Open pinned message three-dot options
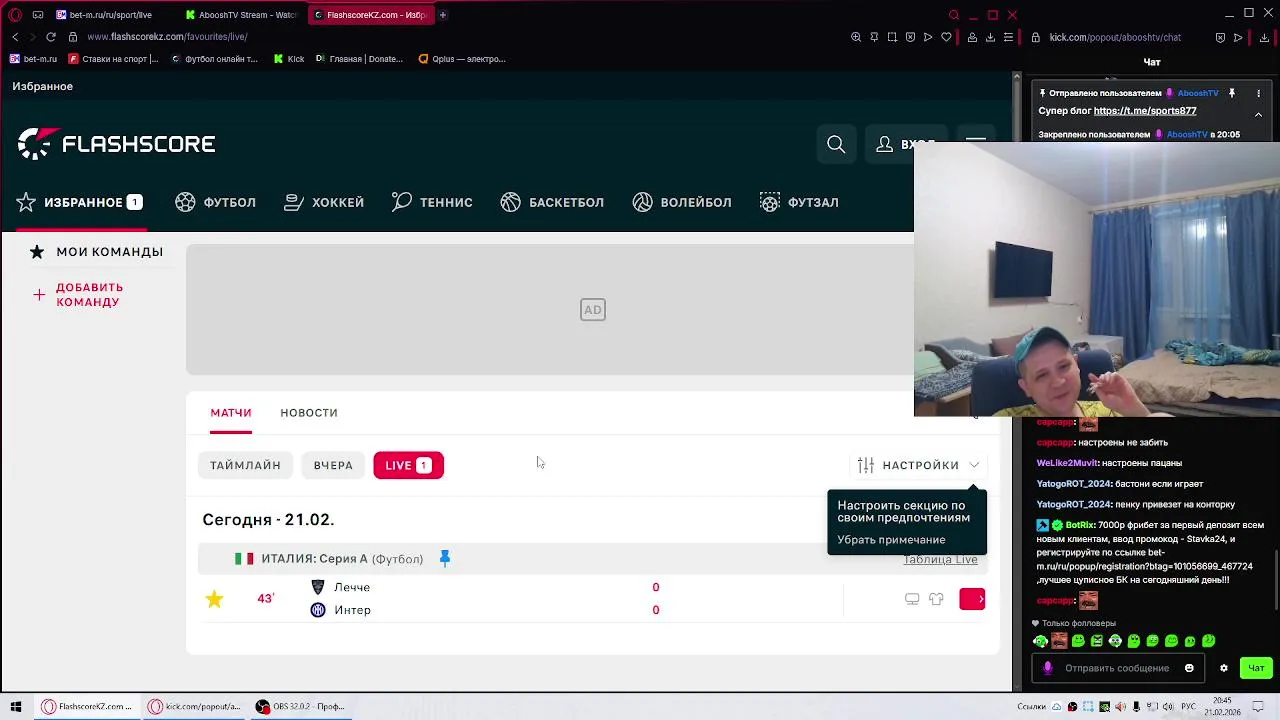The height and width of the screenshot is (720, 1280). tap(1258, 93)
